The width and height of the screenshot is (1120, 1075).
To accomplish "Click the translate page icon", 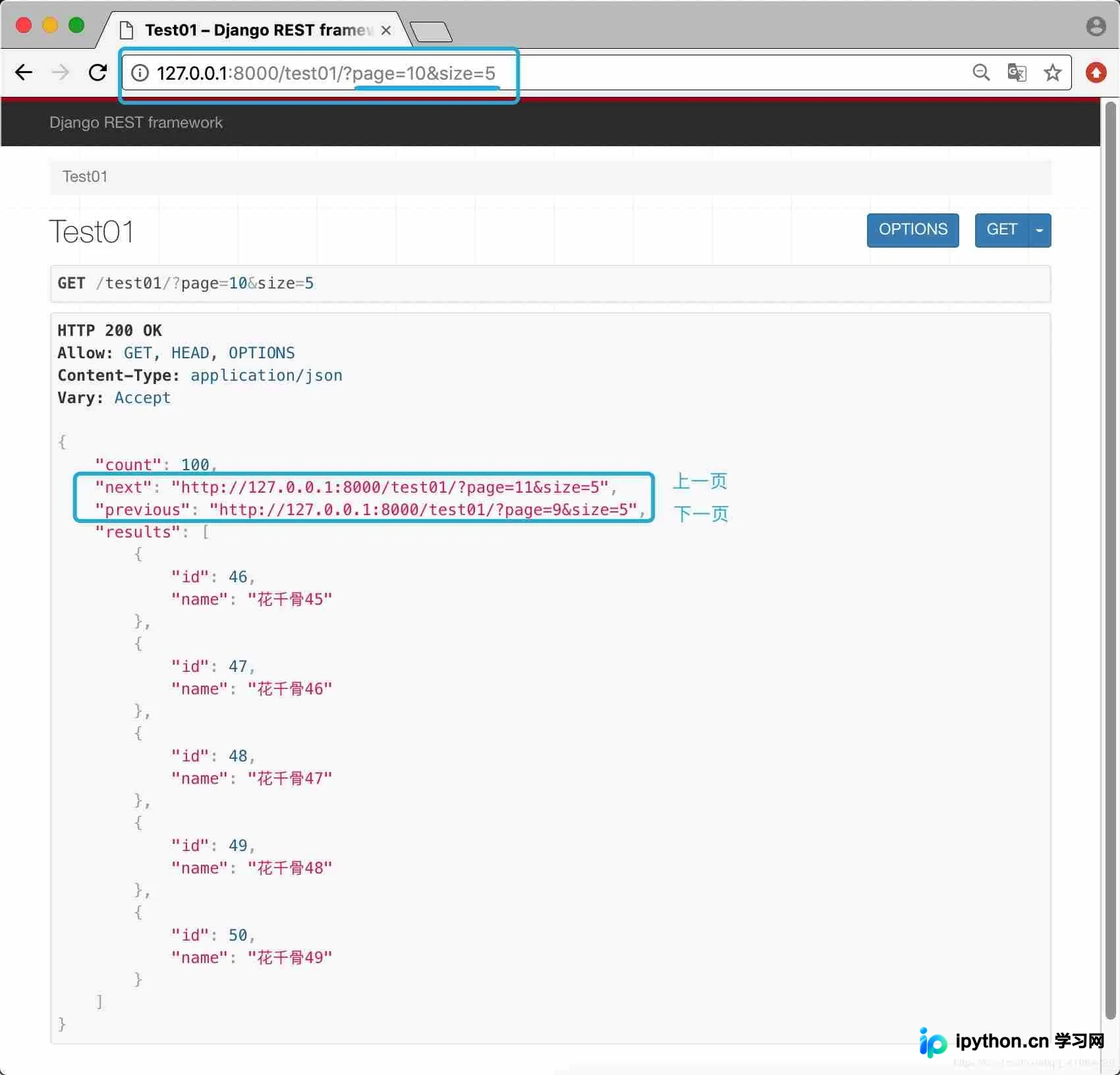I will 1017,72.
